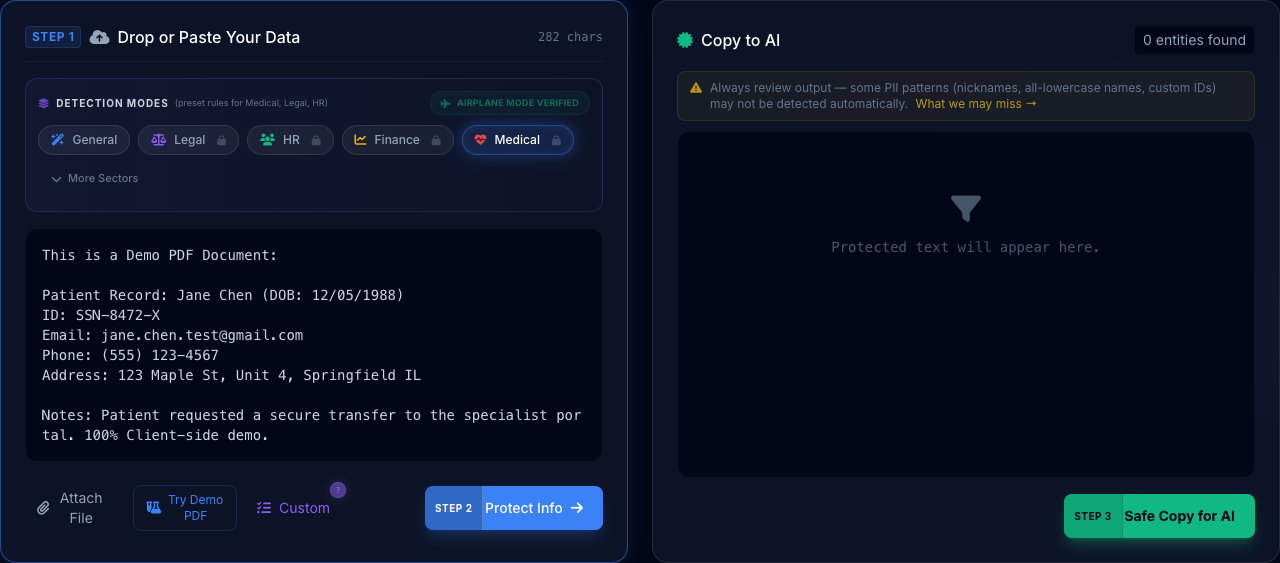Click the people icon on HR

point(267,140)
